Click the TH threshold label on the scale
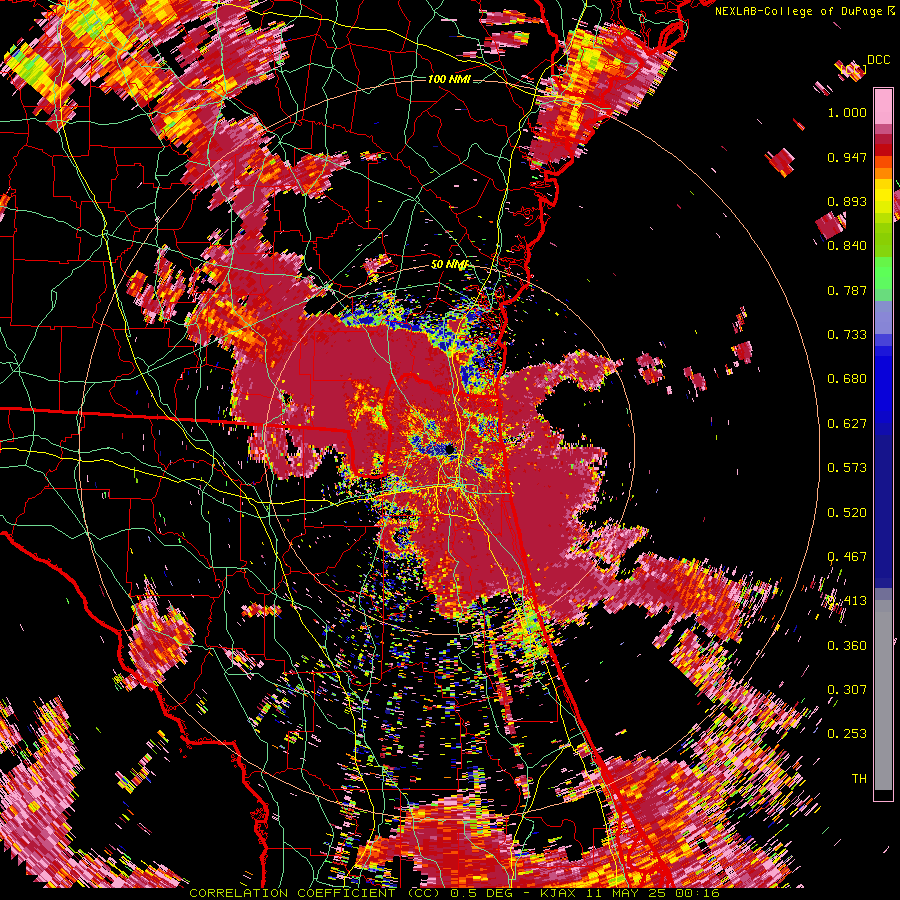 coord(859,779)
